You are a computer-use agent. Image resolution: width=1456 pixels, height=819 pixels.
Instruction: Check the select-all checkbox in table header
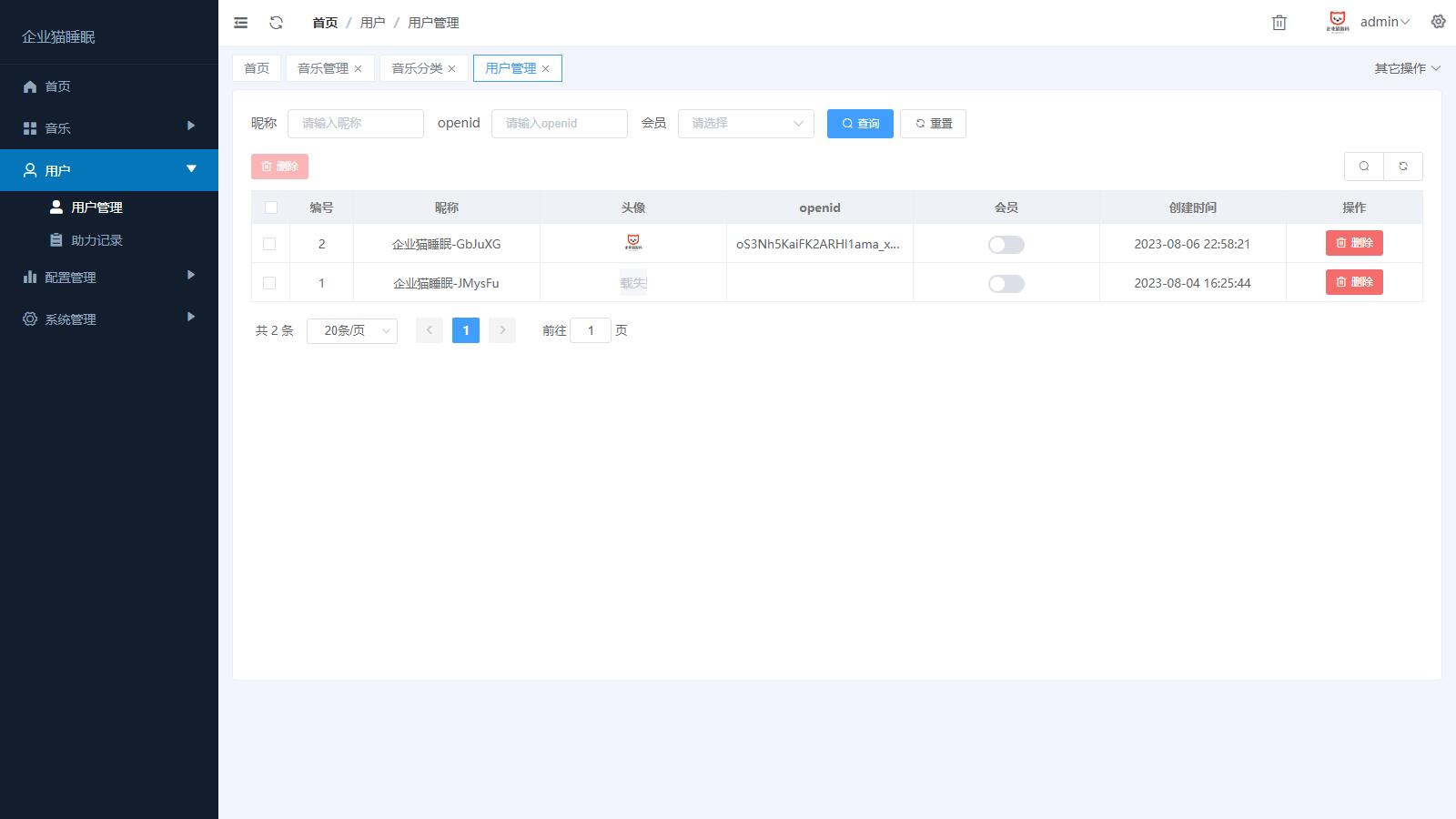click(270, 207)
